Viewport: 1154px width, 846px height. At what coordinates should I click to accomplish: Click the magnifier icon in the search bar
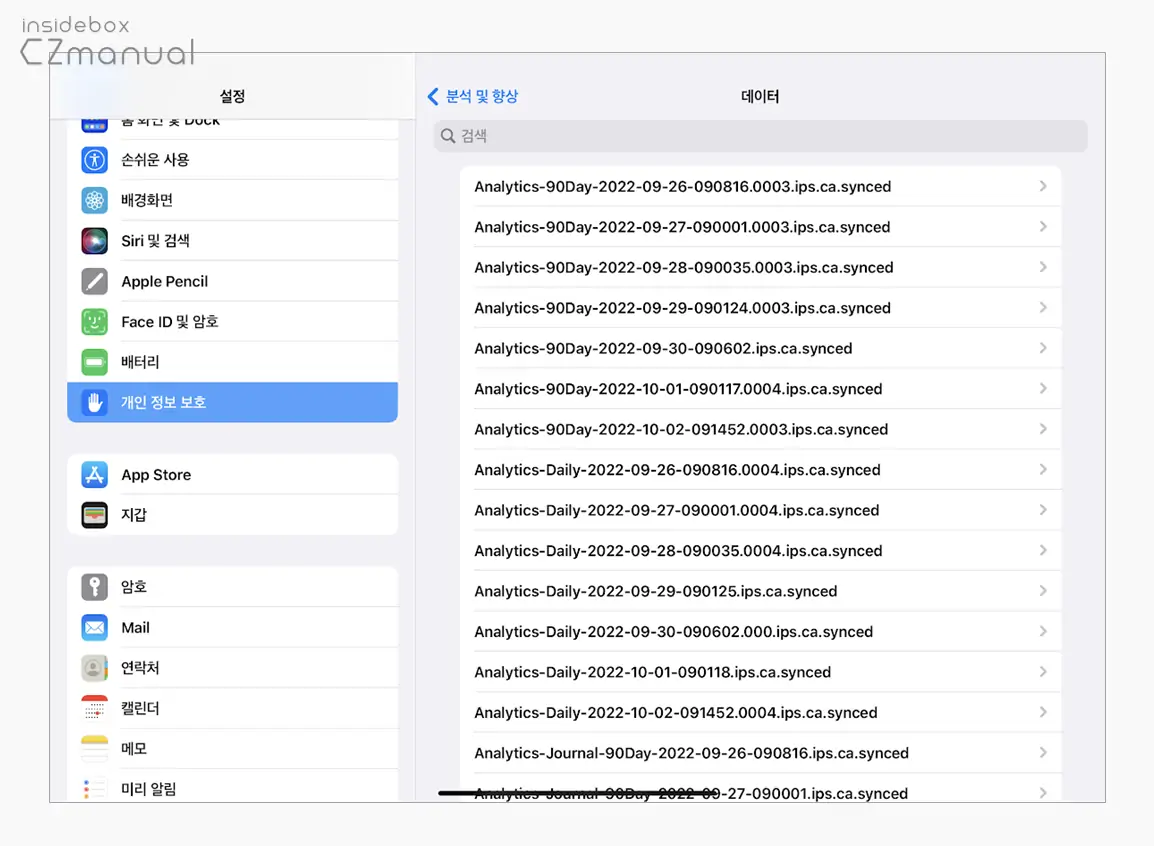[x=447, y=136]
